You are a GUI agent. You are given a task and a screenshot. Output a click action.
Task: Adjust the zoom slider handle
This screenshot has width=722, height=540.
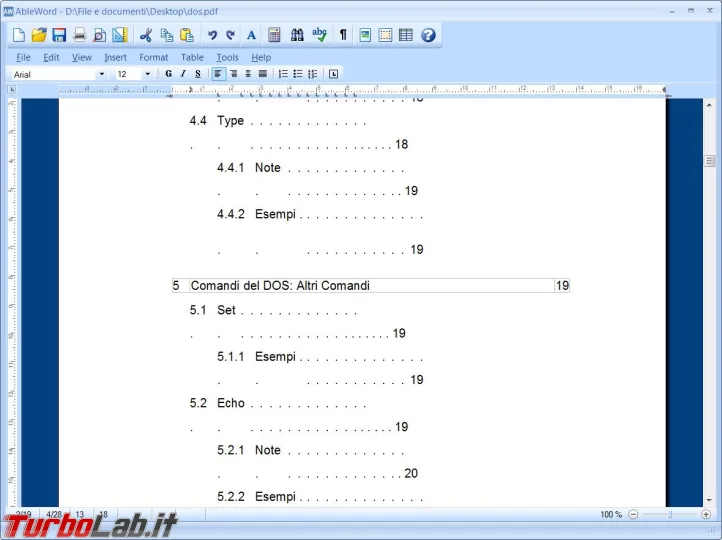670,514
